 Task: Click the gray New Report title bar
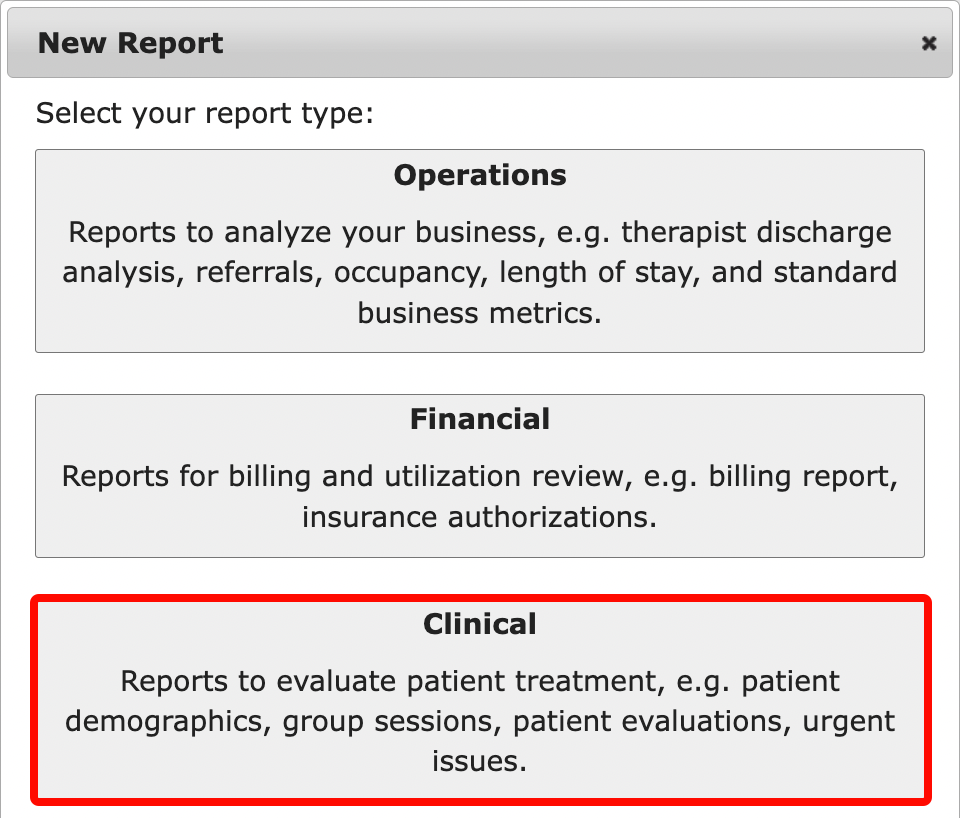pyautogui.click(x=500, y=43)
